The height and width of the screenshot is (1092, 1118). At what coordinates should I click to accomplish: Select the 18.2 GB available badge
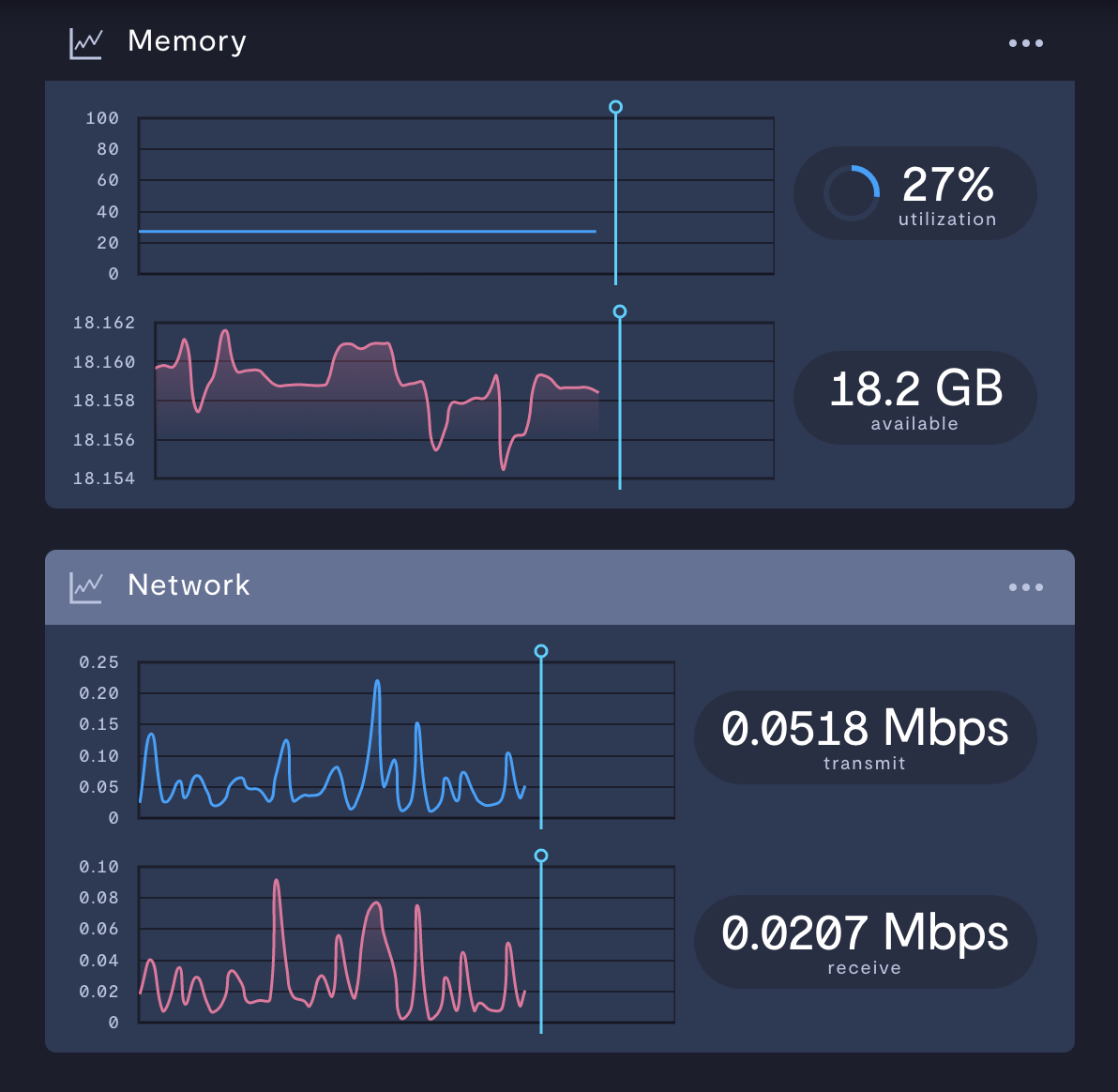click(914, 398)
